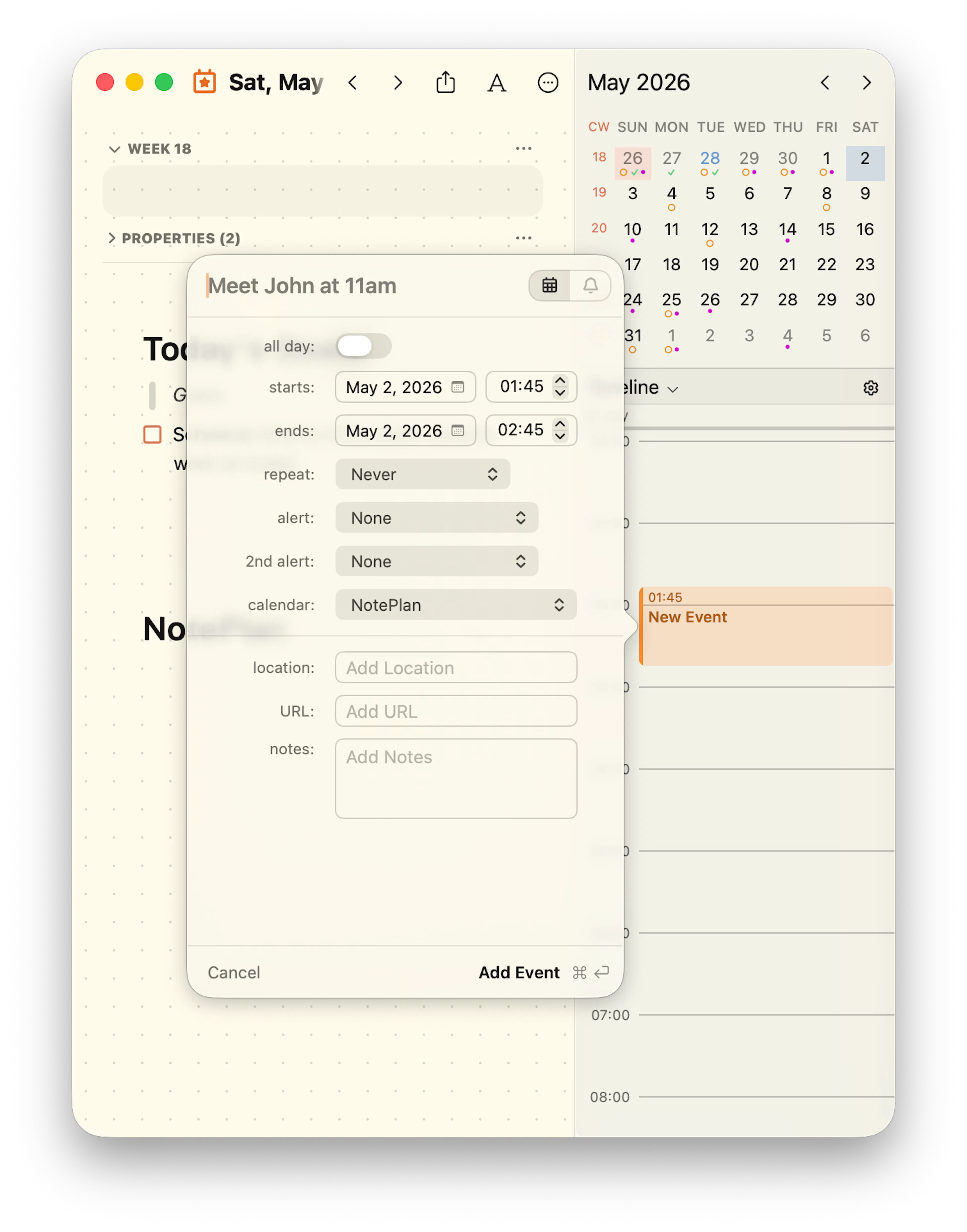Screen dimensions: 967x1232
Task: Open the repeat Never dropdown
Action: 422,474
